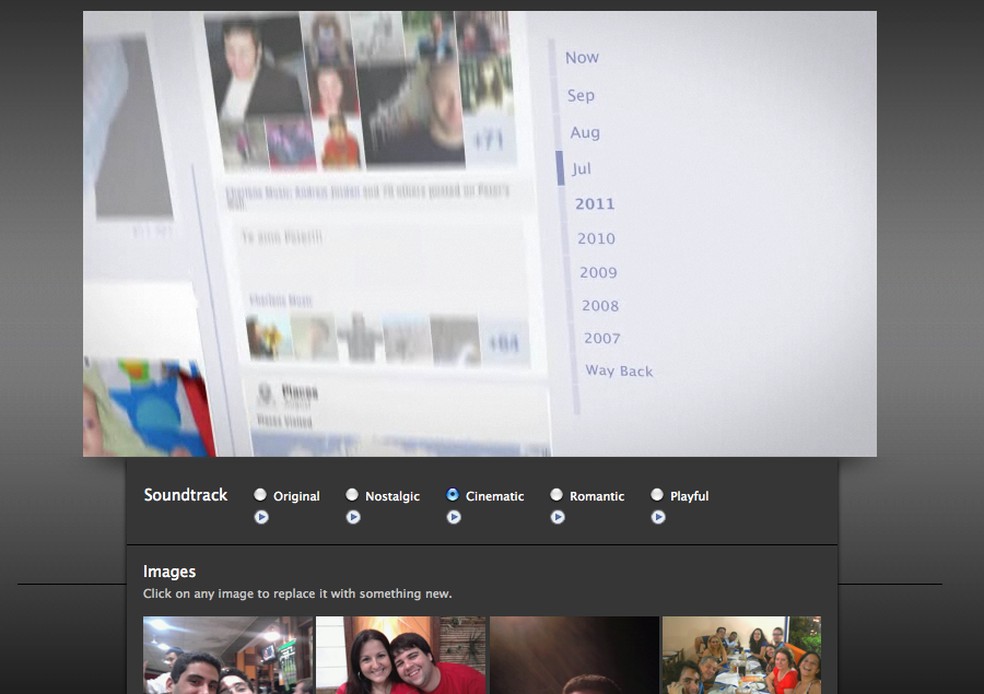This screenshot has height=694, width=984.
Task: Click the couple-in-red photo to replace it
Action: 399,655
